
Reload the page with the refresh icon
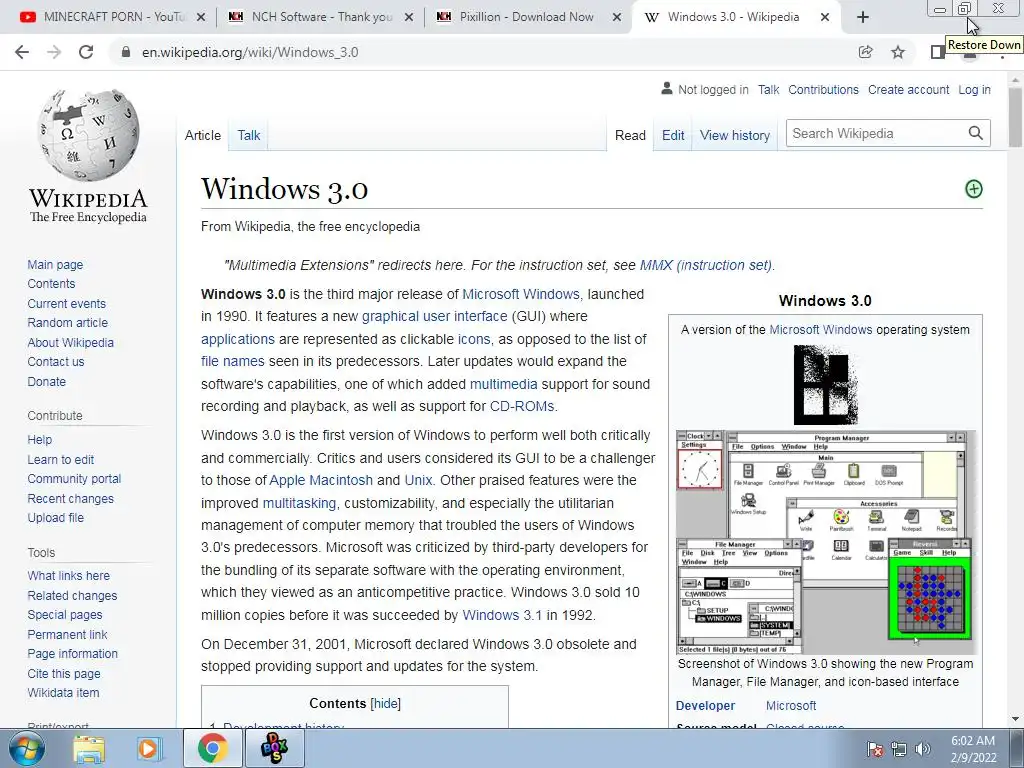pyautogui.click(x=86, y=52)
